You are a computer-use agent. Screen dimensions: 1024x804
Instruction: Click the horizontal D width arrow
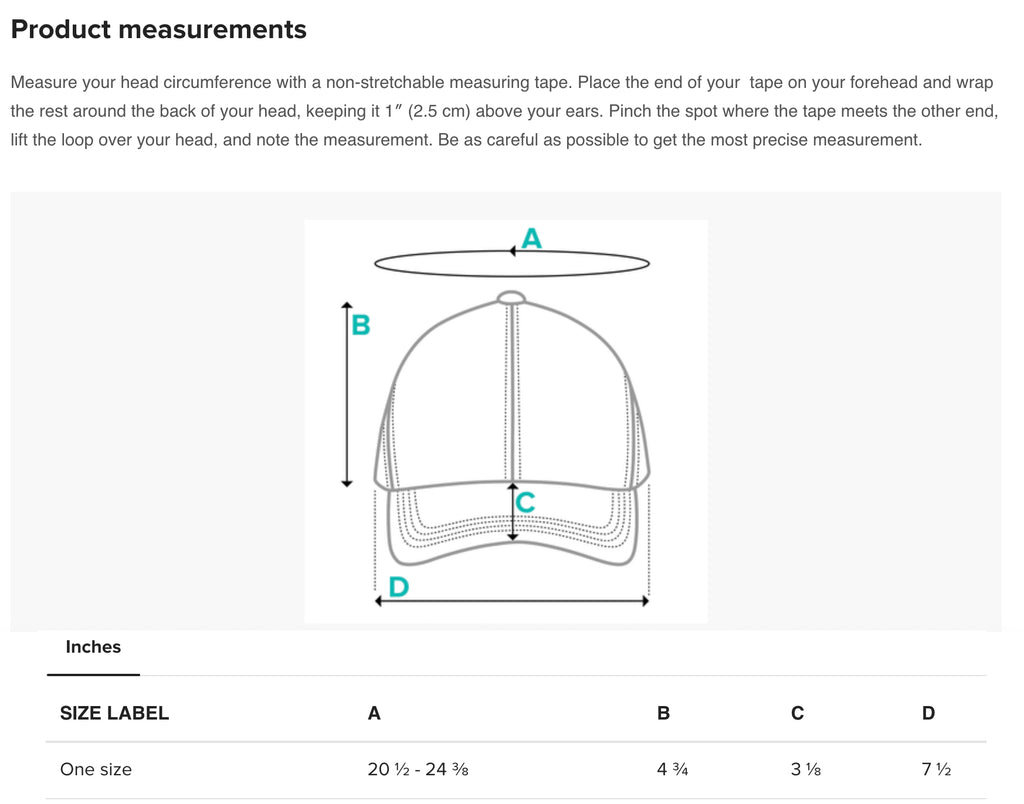click(x=512, y=601)
